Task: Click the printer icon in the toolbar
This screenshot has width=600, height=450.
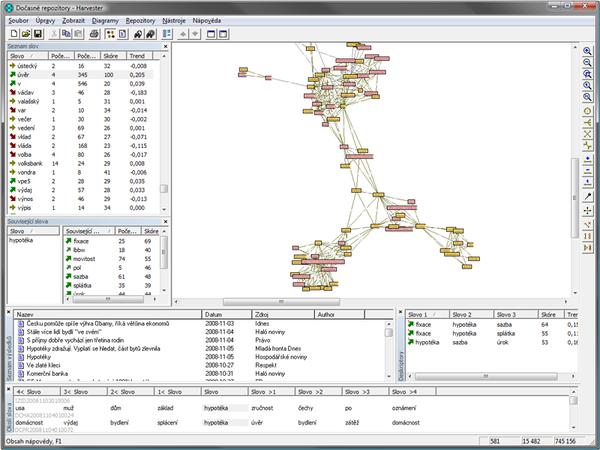Action: pyautogui.click(x=94, y=34)
